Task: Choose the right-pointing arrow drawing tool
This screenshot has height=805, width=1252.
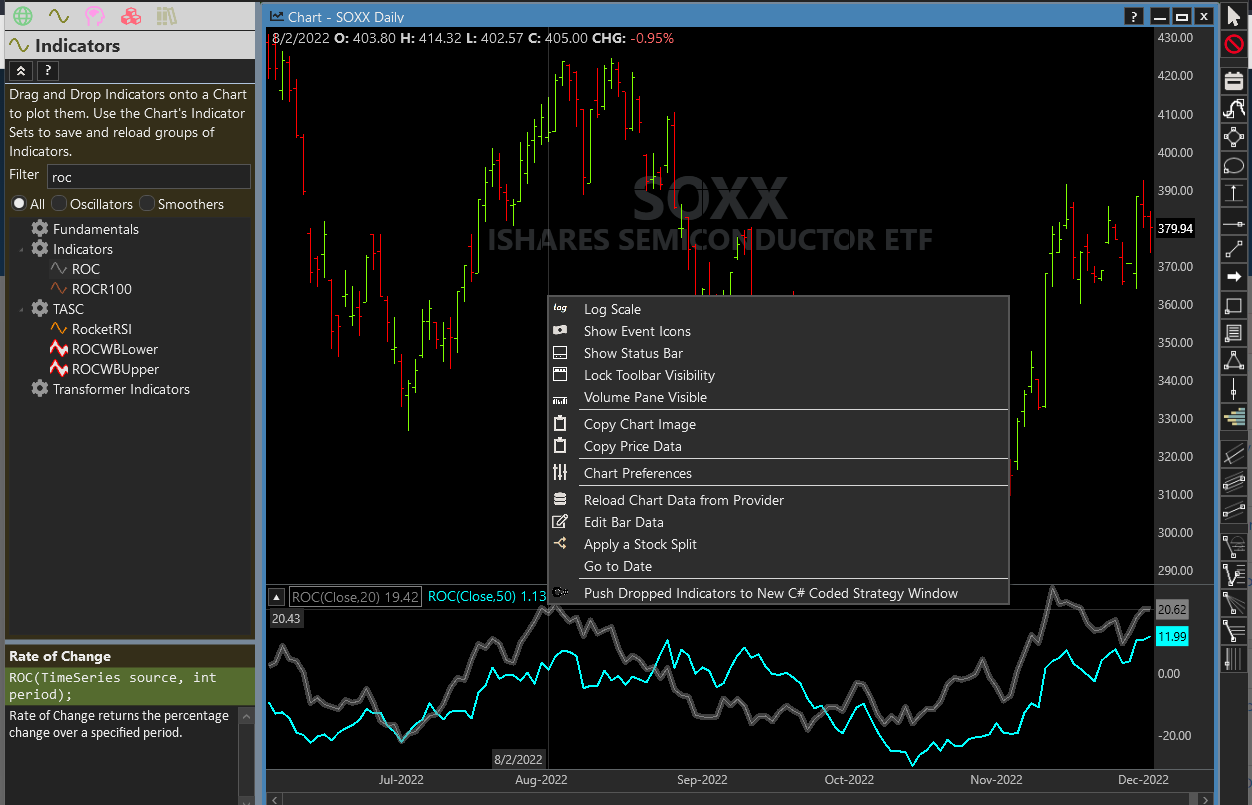Action: [1234, 276]
